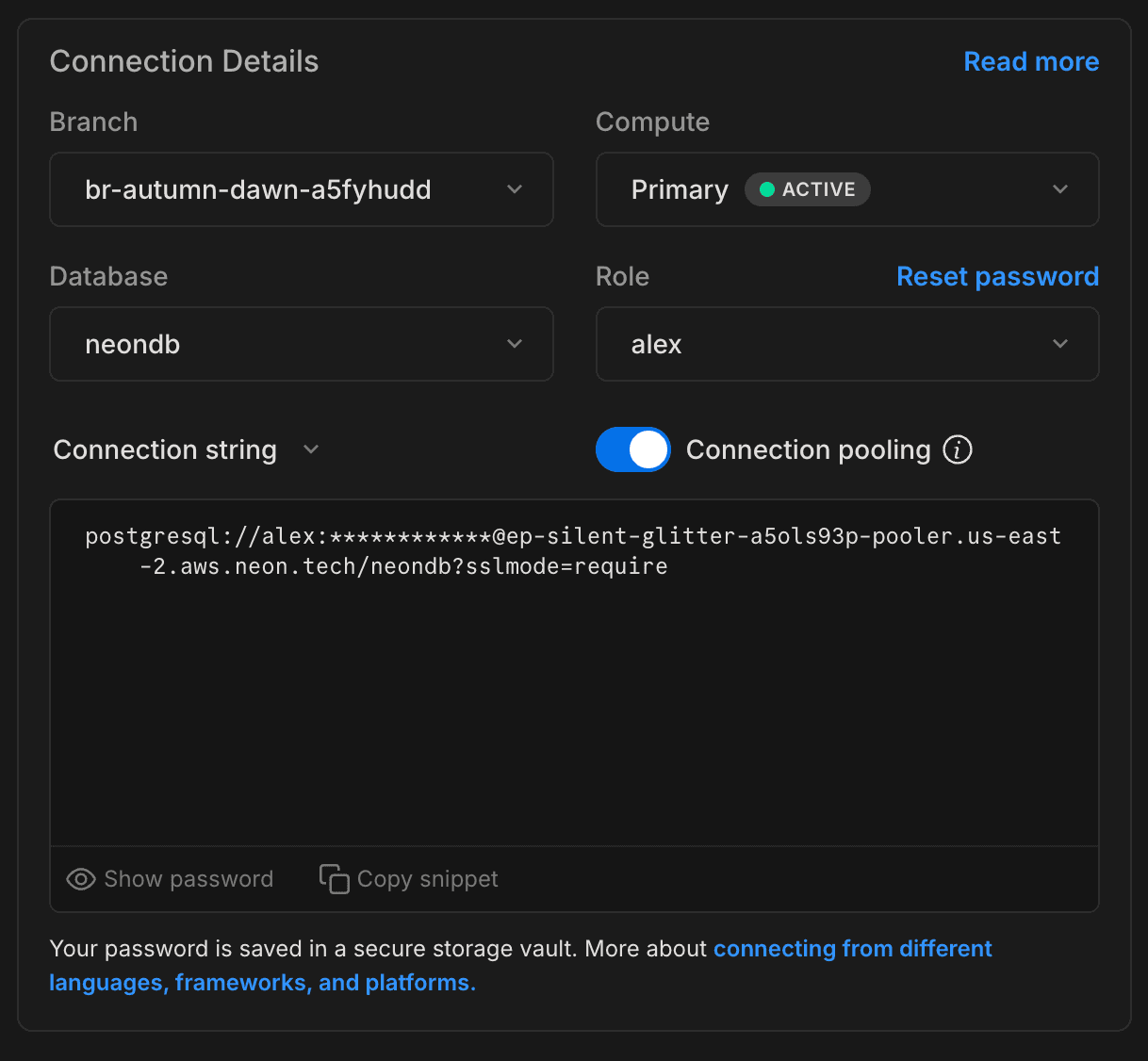Screen dimensions: 1148x1061
Task: Disable the Connection pooling toggle
Action: tap(632, 449)
